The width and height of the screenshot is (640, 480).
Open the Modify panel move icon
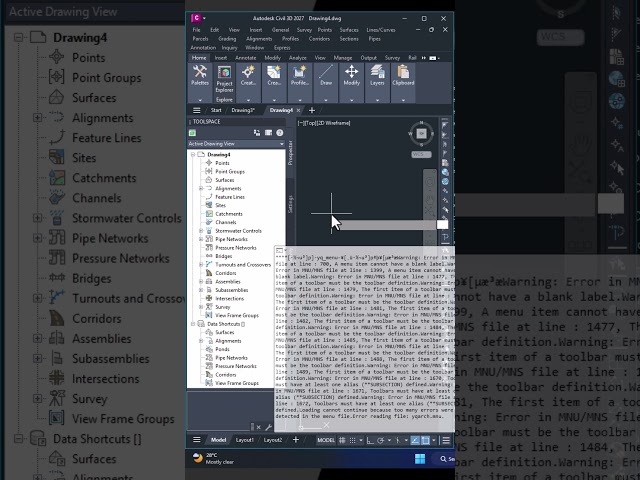pos(351,72)
